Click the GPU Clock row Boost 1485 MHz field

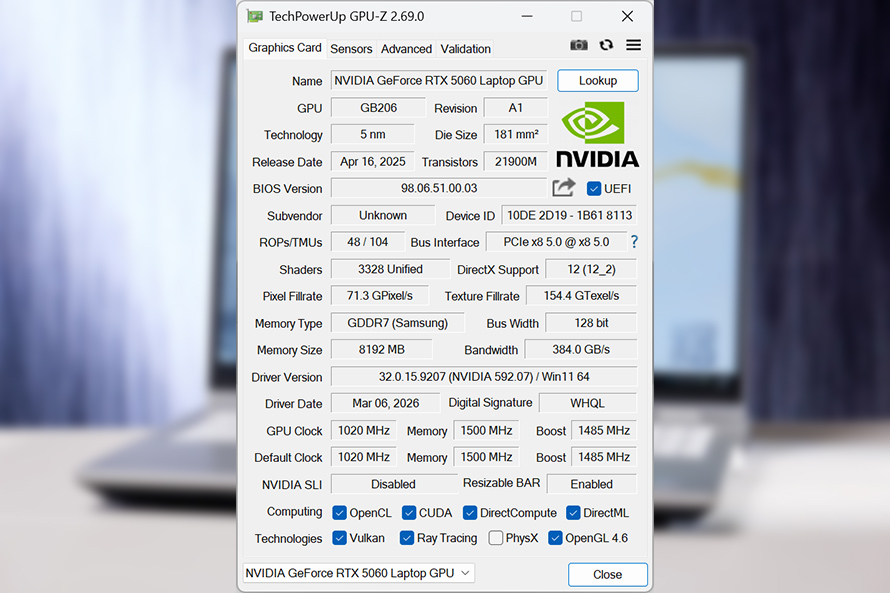604,431
